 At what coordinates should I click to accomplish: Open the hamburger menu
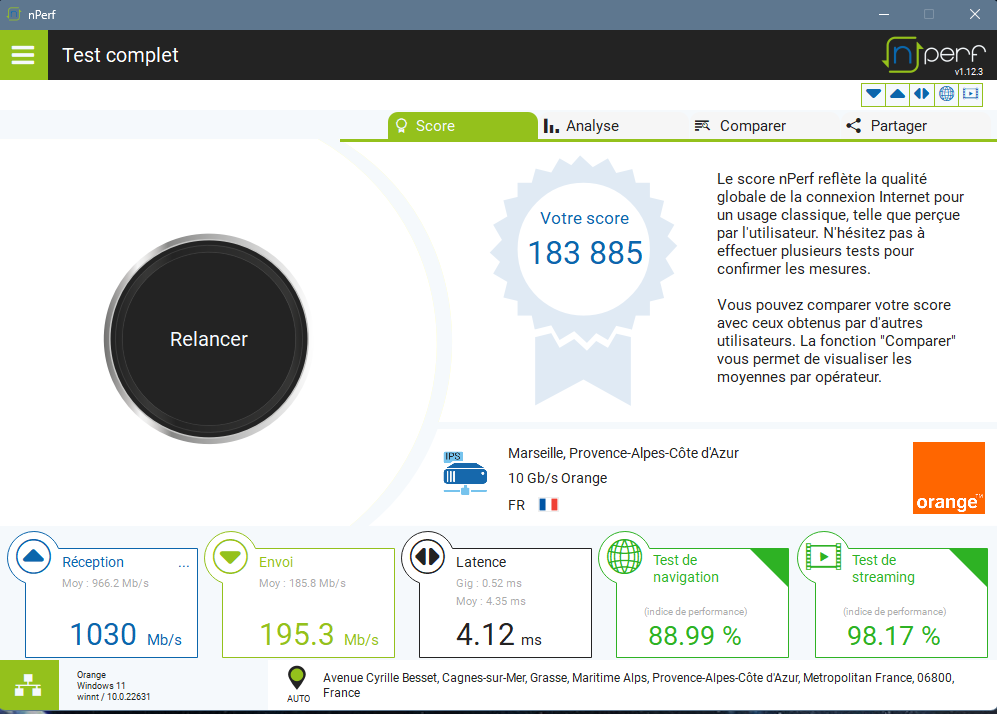(23, 55)
